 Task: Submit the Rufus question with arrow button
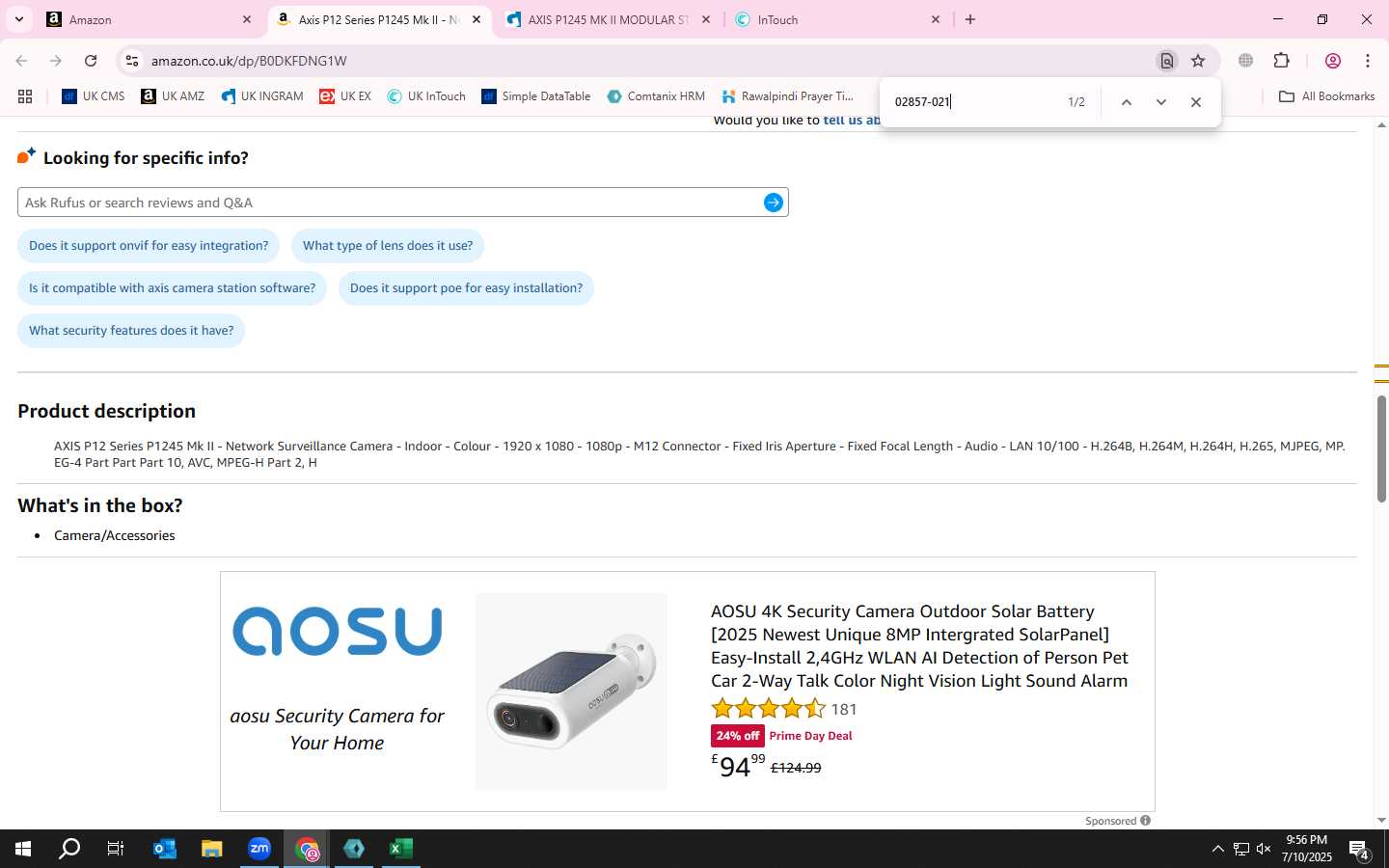[x=773, y=203]
